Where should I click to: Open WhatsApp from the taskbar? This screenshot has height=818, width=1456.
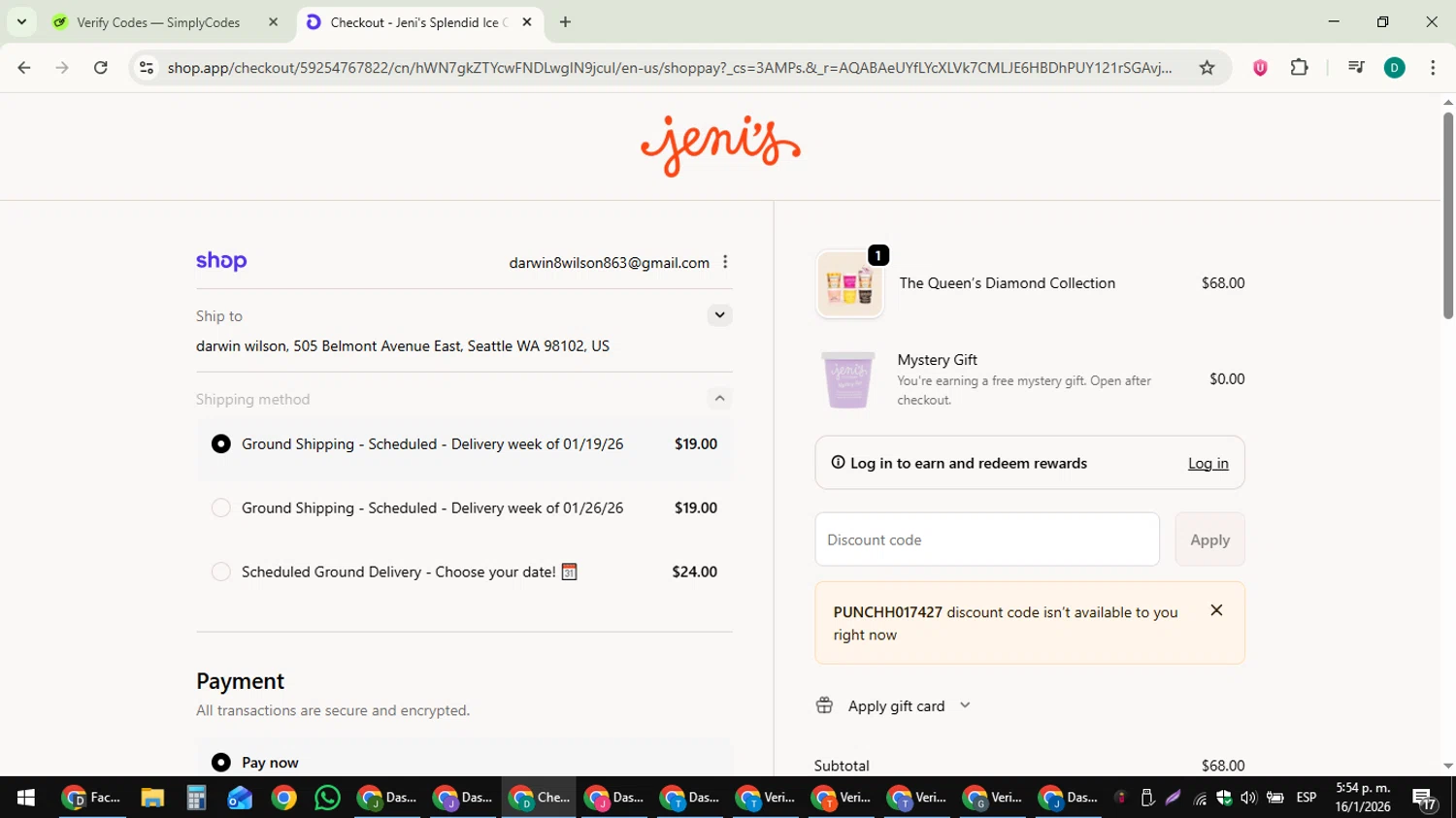point(327,798)
